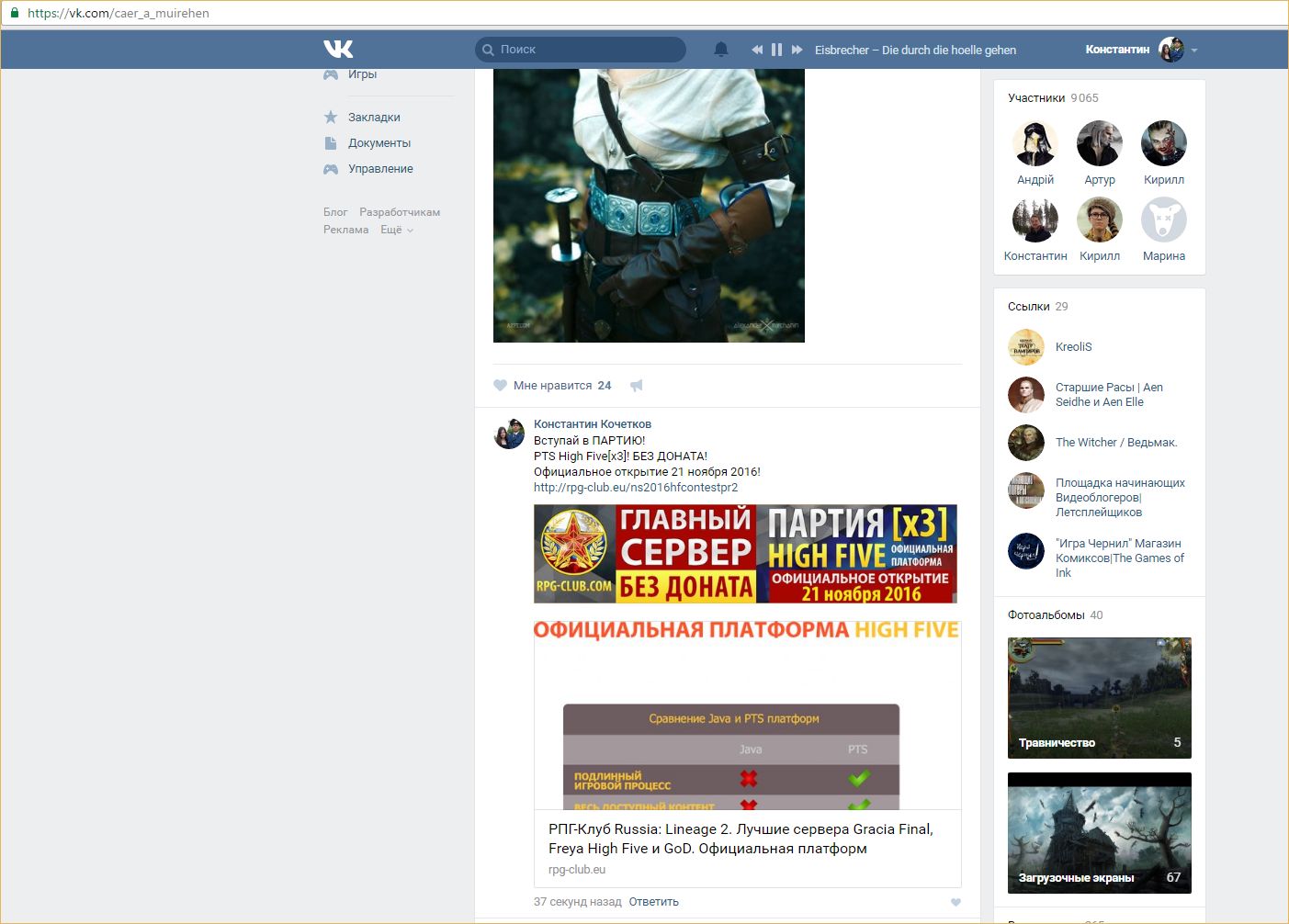Open Площадка начинающих Видеоблогеров link

pyautogui.click(x=1120, y=498)
